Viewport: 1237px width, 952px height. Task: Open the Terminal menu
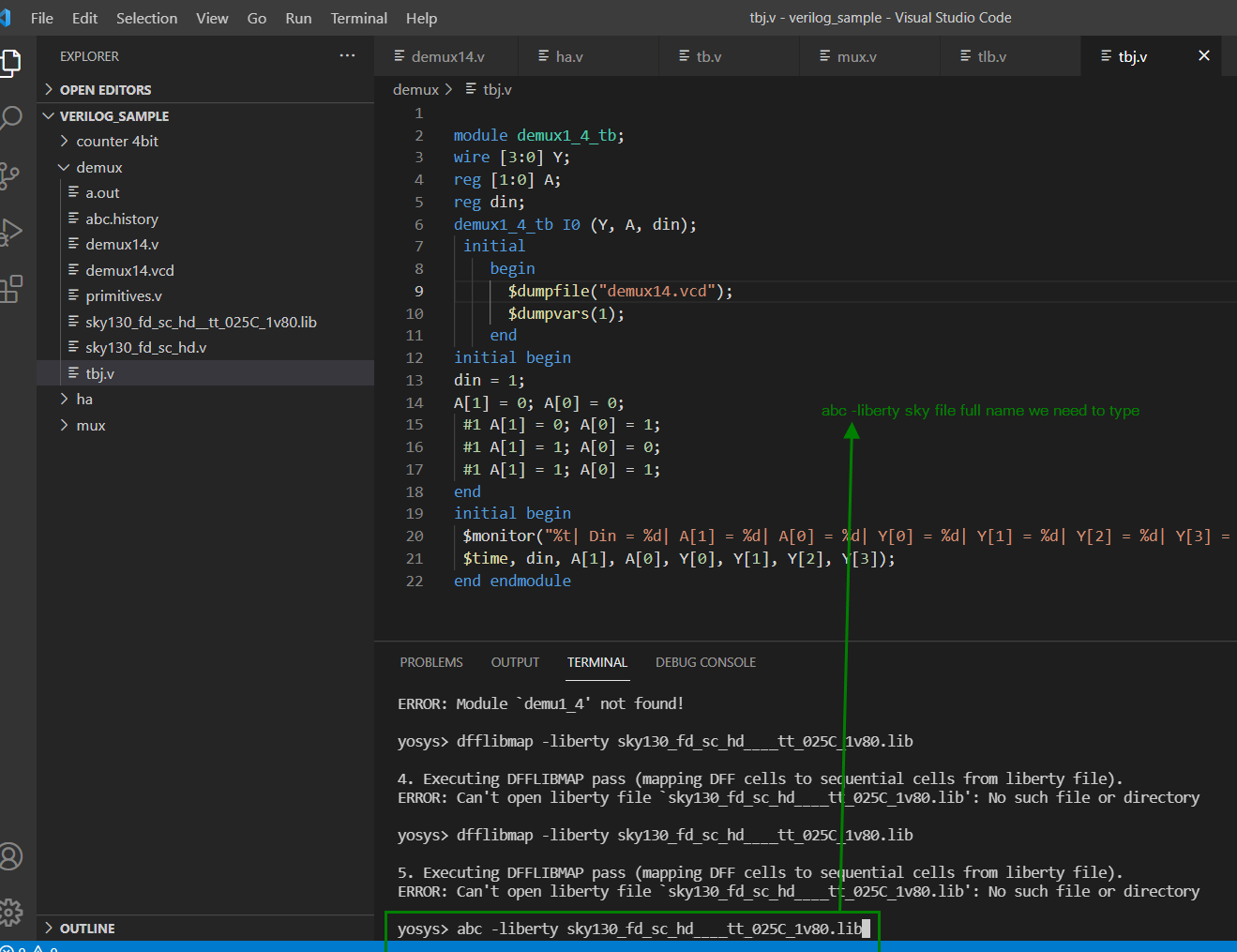point(358,18)
